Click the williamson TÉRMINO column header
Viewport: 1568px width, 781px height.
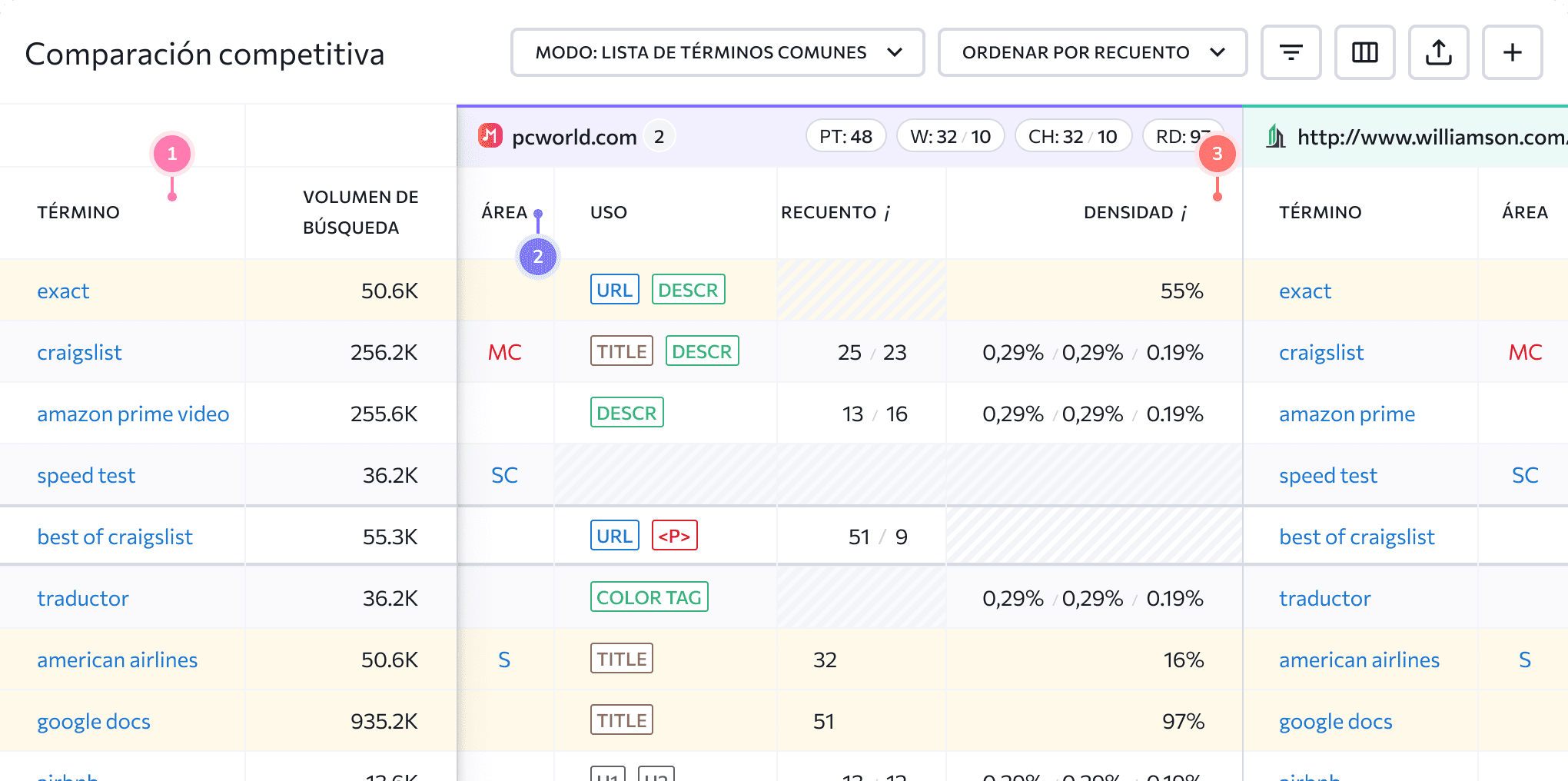coord(1320,212)
